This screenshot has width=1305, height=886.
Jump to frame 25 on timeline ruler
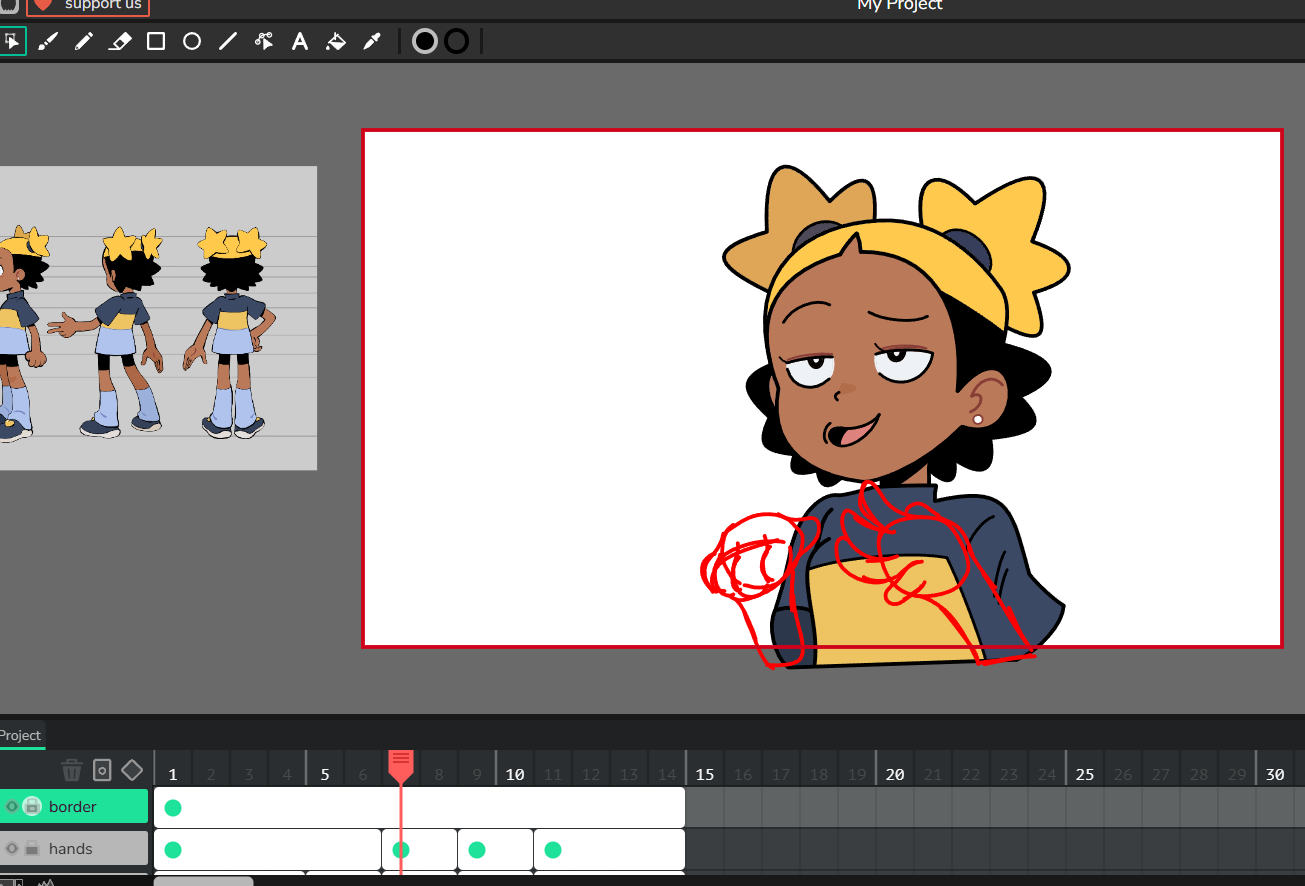[x=1085, y=774]
